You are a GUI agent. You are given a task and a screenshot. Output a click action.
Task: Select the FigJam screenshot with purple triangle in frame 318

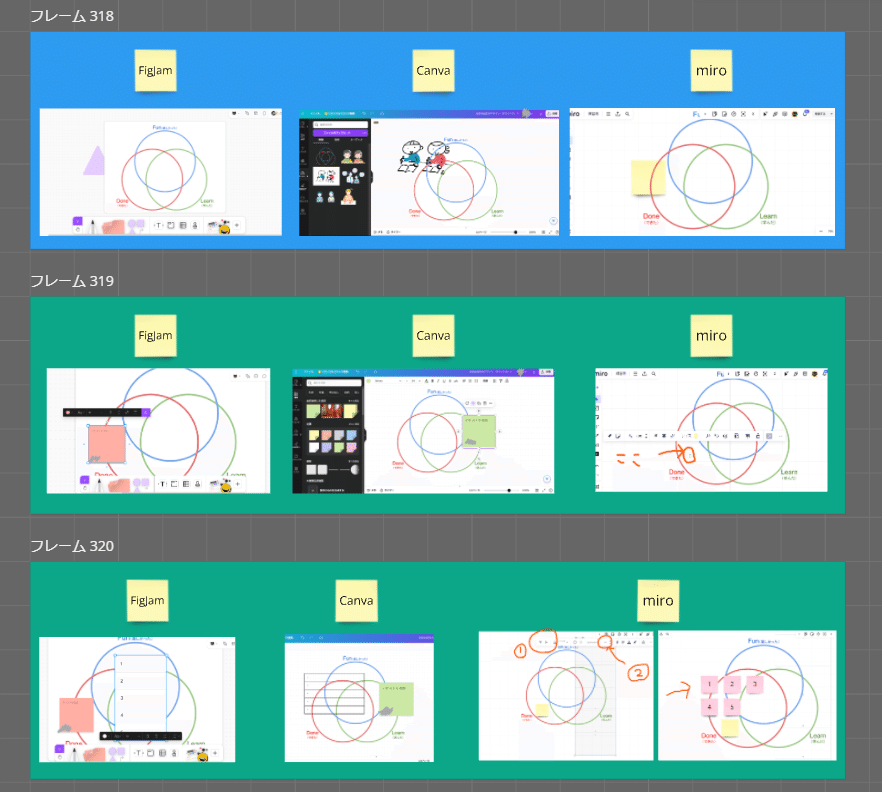(x=160, y=172)
